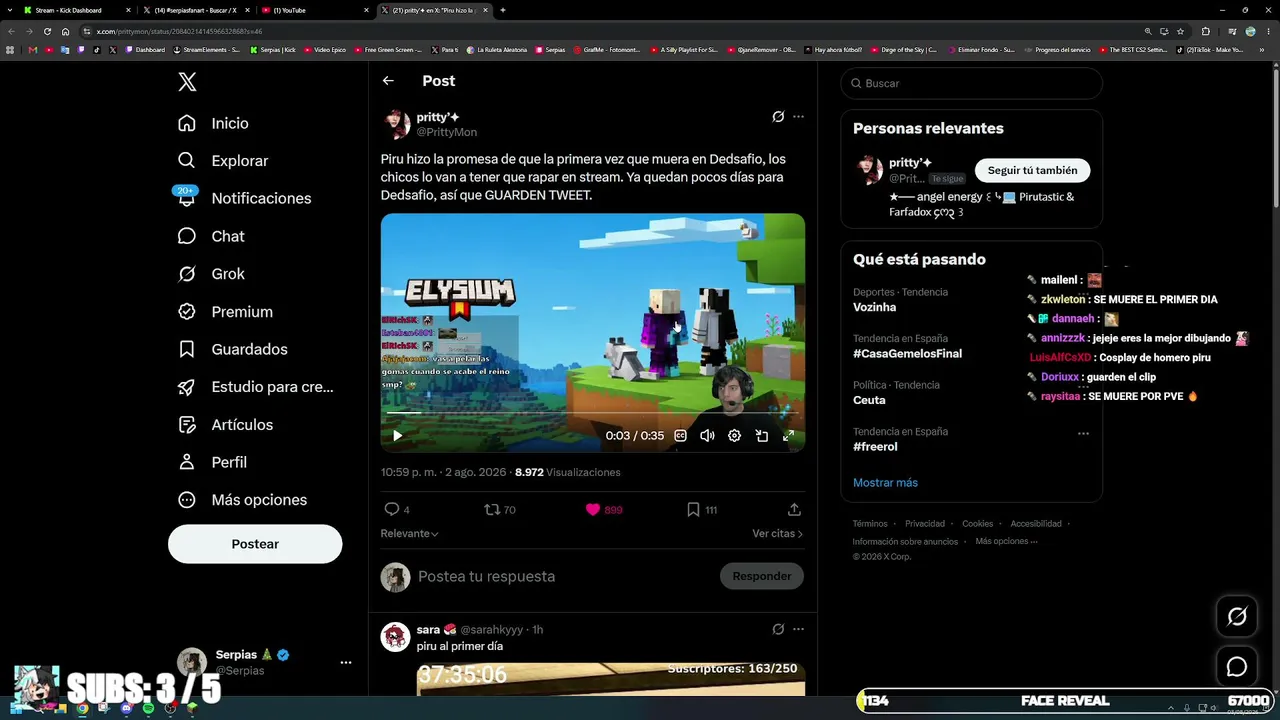Share the post via share icon
The width and height of the screenshot is (1280, 720).
pos(794,509)
